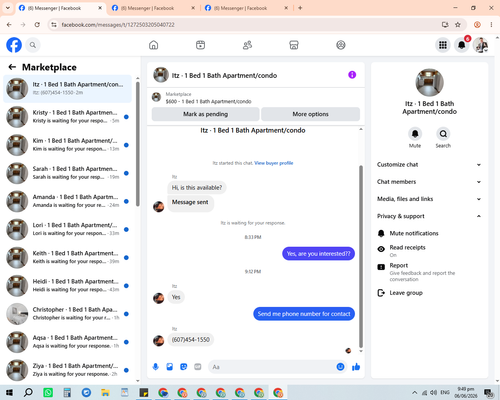Open the Reels video icon
Screen dimensions: 500x400
point(200,45)
